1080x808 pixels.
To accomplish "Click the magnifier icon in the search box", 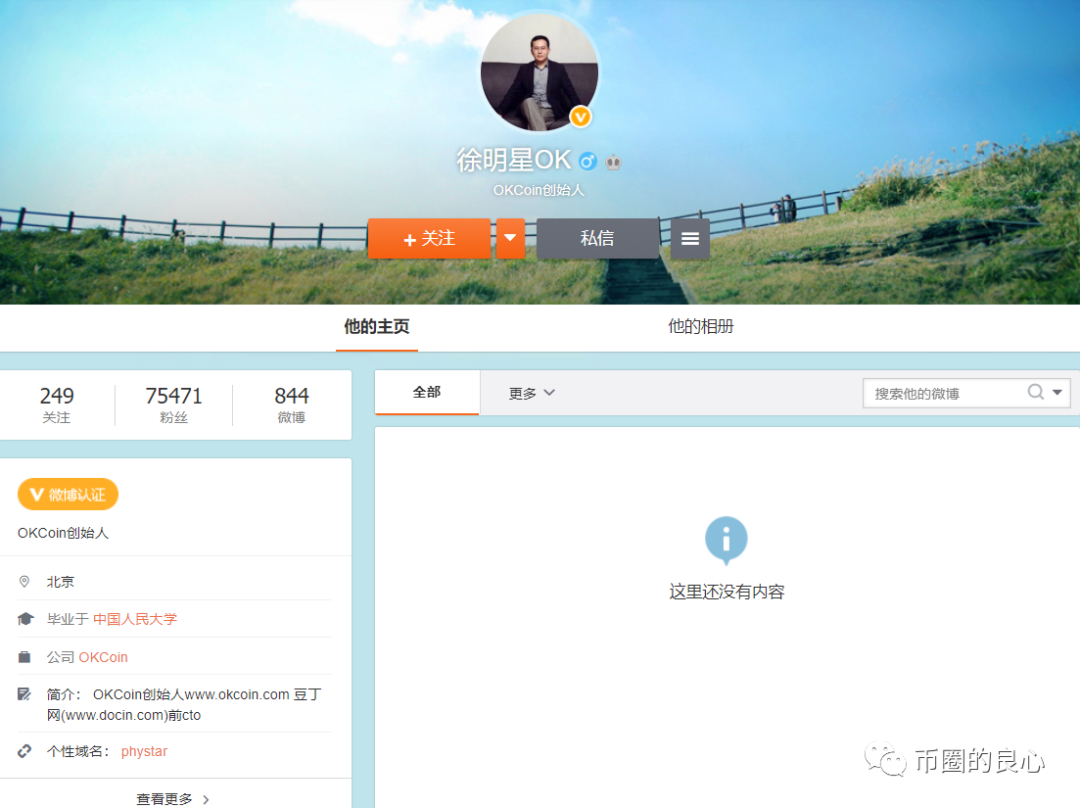I will coord(1035,393).
